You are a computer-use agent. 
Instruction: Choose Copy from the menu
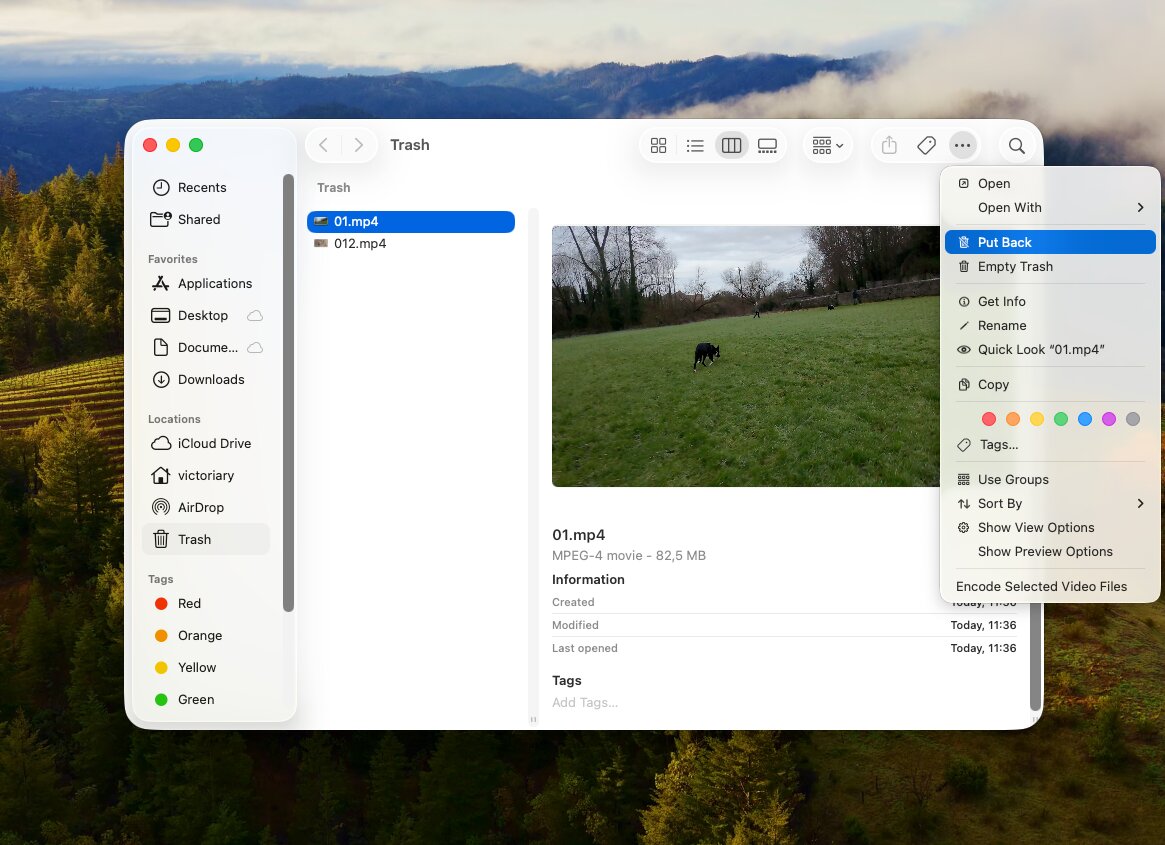(1050, 384)
